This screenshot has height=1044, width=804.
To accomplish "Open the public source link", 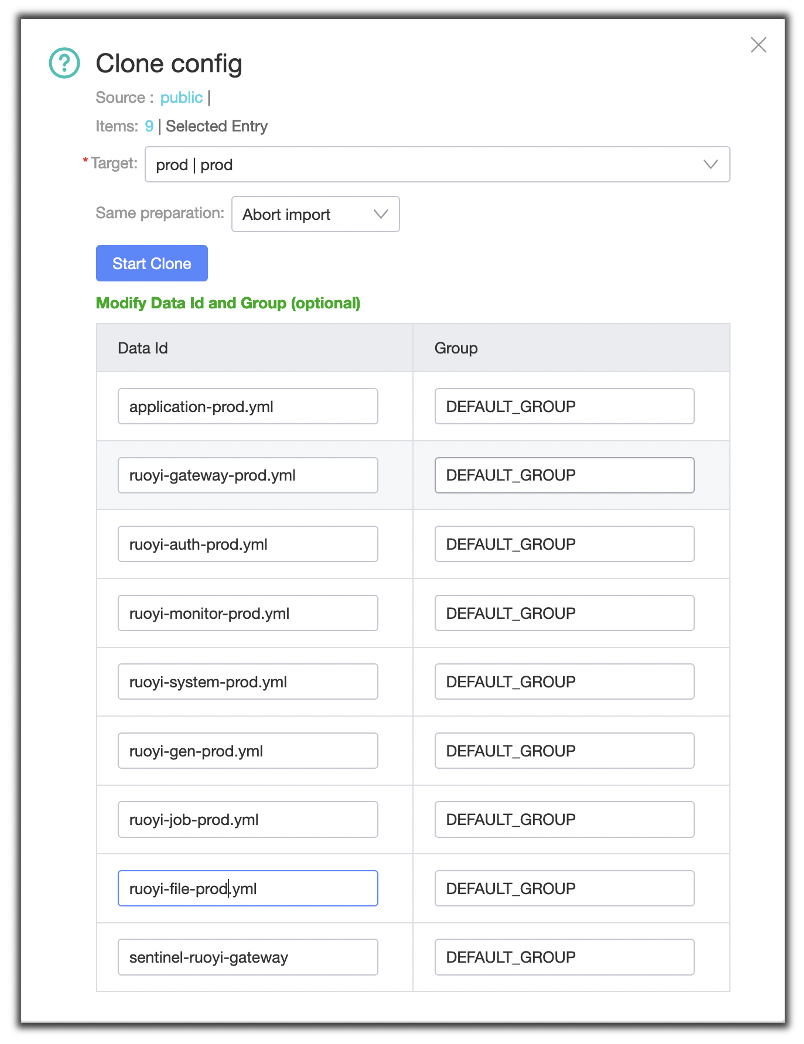I will click(x=181, y=97).
